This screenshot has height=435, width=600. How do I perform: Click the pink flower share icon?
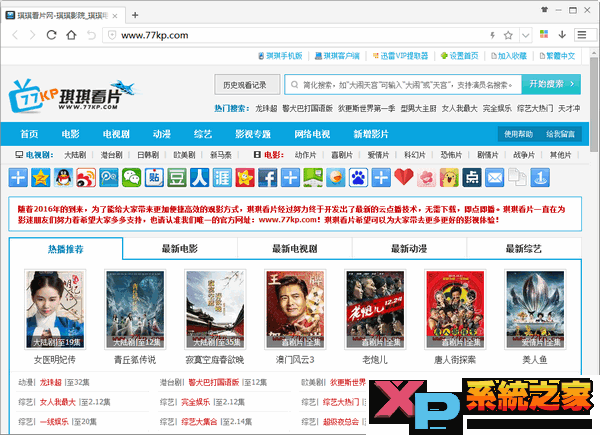[427, 178]
